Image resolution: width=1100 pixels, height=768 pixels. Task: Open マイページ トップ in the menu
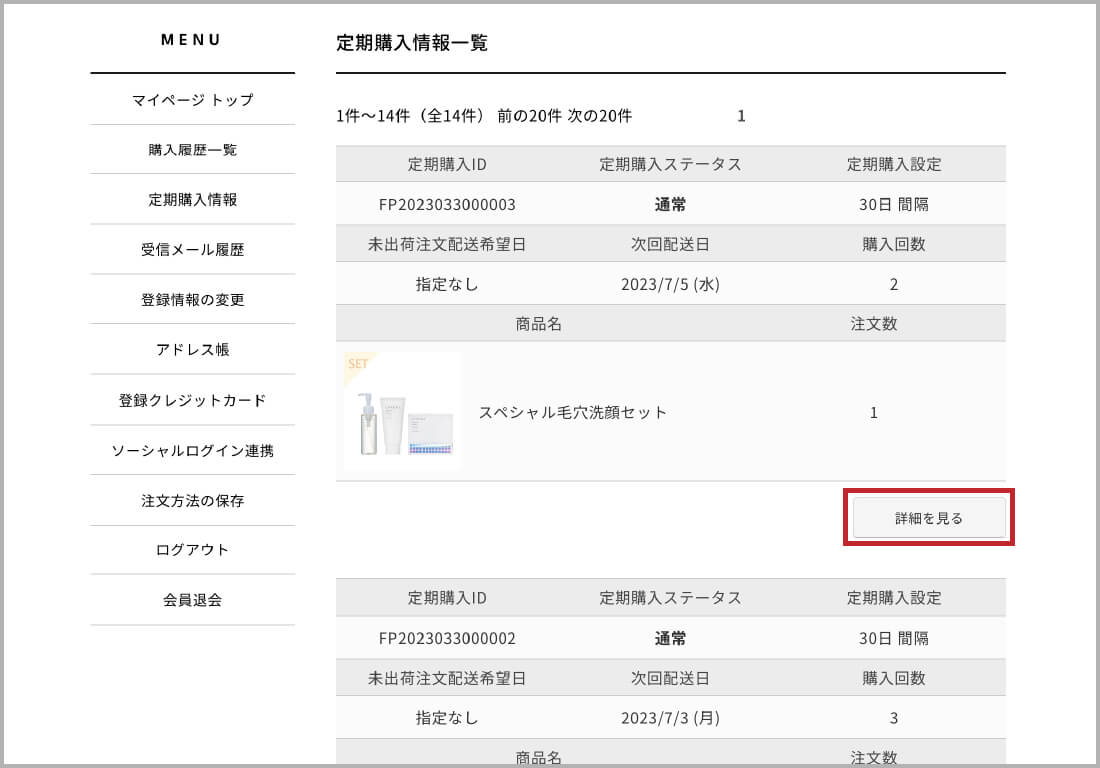[x=192, y=100]
